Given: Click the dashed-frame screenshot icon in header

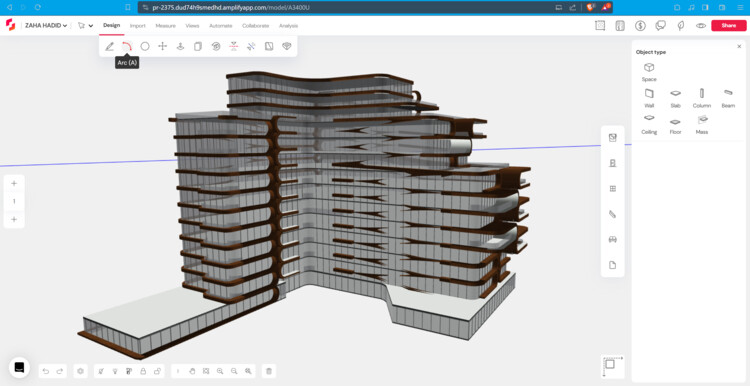Looking at the screenshot, I should [600, 26].
